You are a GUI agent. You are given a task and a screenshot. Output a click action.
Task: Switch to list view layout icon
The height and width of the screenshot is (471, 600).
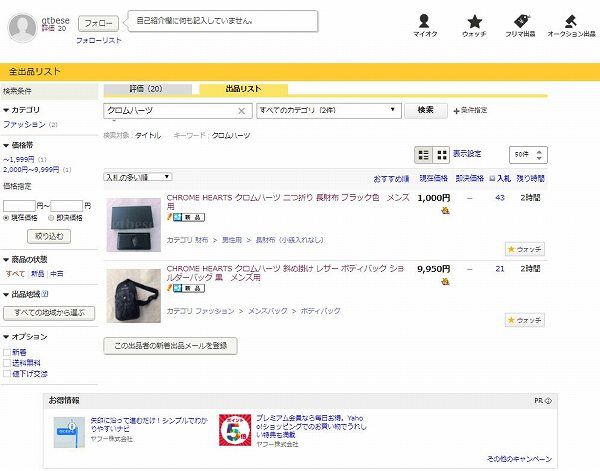click(424, 155)
